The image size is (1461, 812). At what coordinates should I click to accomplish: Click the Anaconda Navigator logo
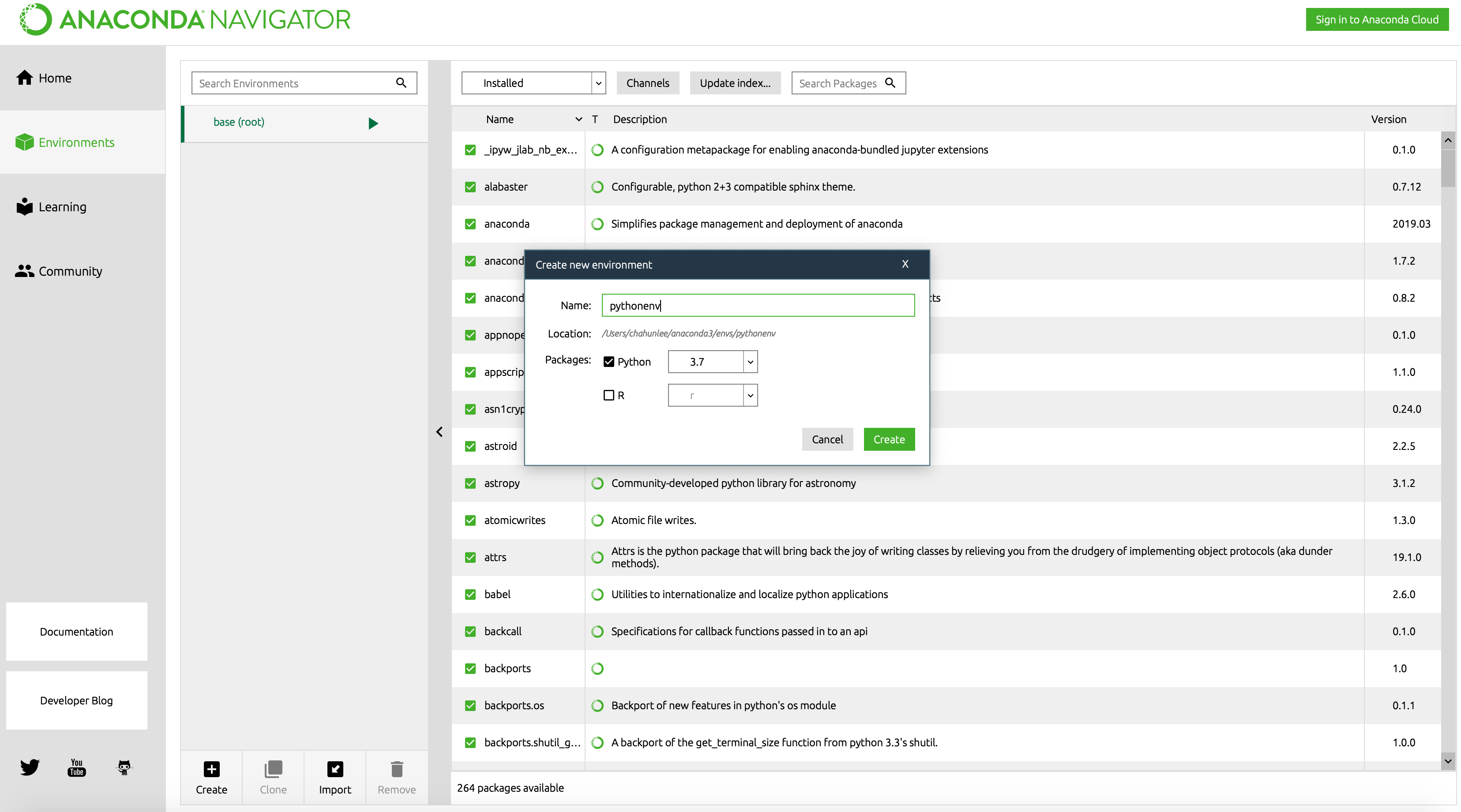pyautogui.click(x=185, y=20)
